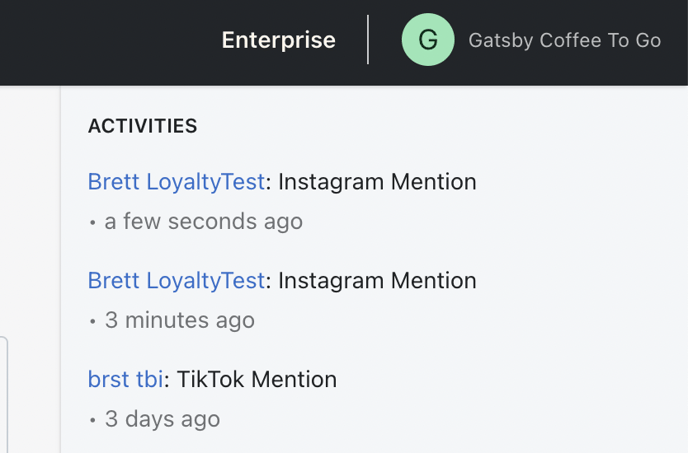The width and height of the screenshot is (688, 453).
Task: Click the second Instagram Mention activity text
Action: [x=377, y=280]
